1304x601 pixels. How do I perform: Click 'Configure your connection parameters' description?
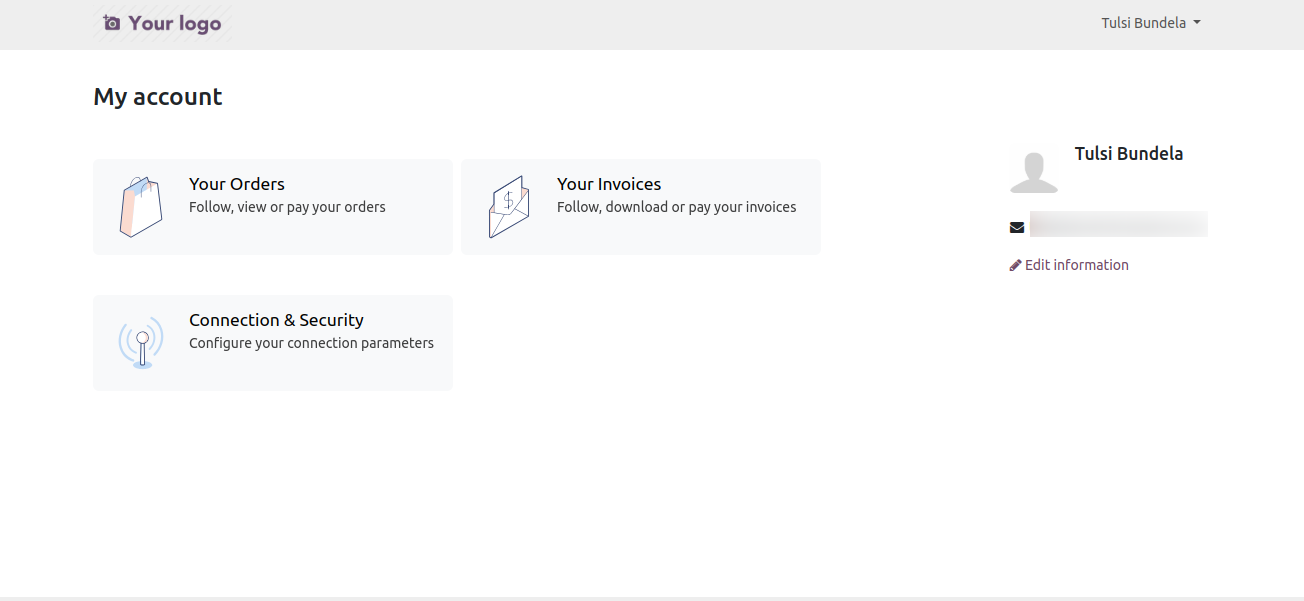tap(311, 343)
